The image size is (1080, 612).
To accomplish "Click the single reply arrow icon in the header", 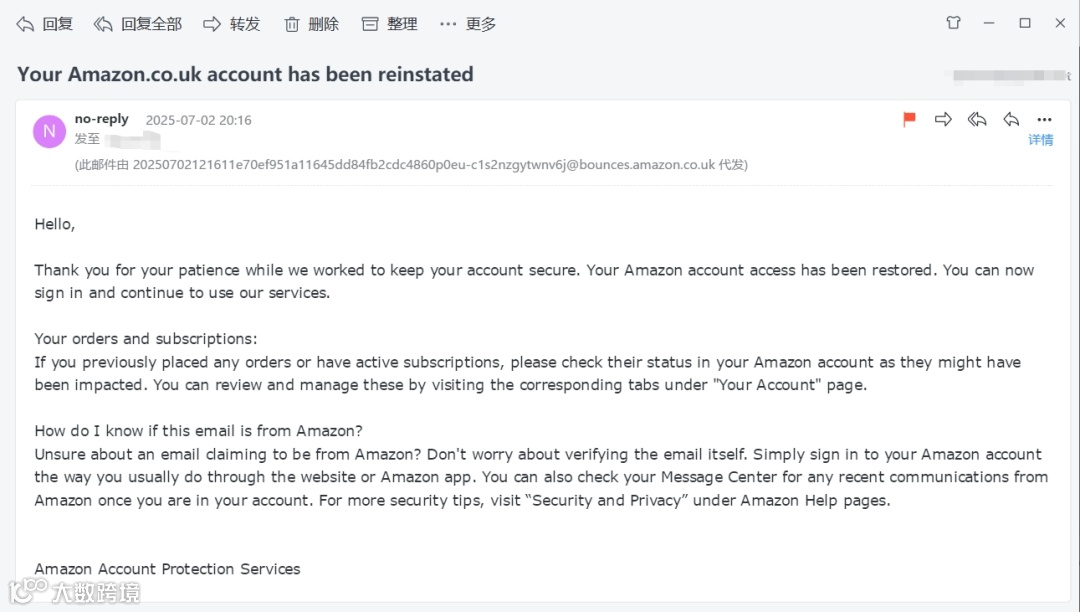I will click(1011, 120).
